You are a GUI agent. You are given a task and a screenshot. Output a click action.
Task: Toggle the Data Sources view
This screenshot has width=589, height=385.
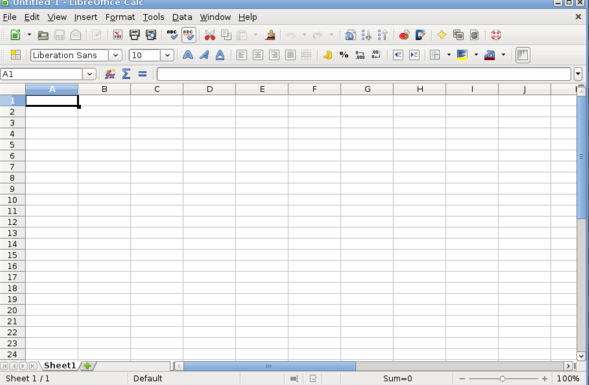[474, 35]
